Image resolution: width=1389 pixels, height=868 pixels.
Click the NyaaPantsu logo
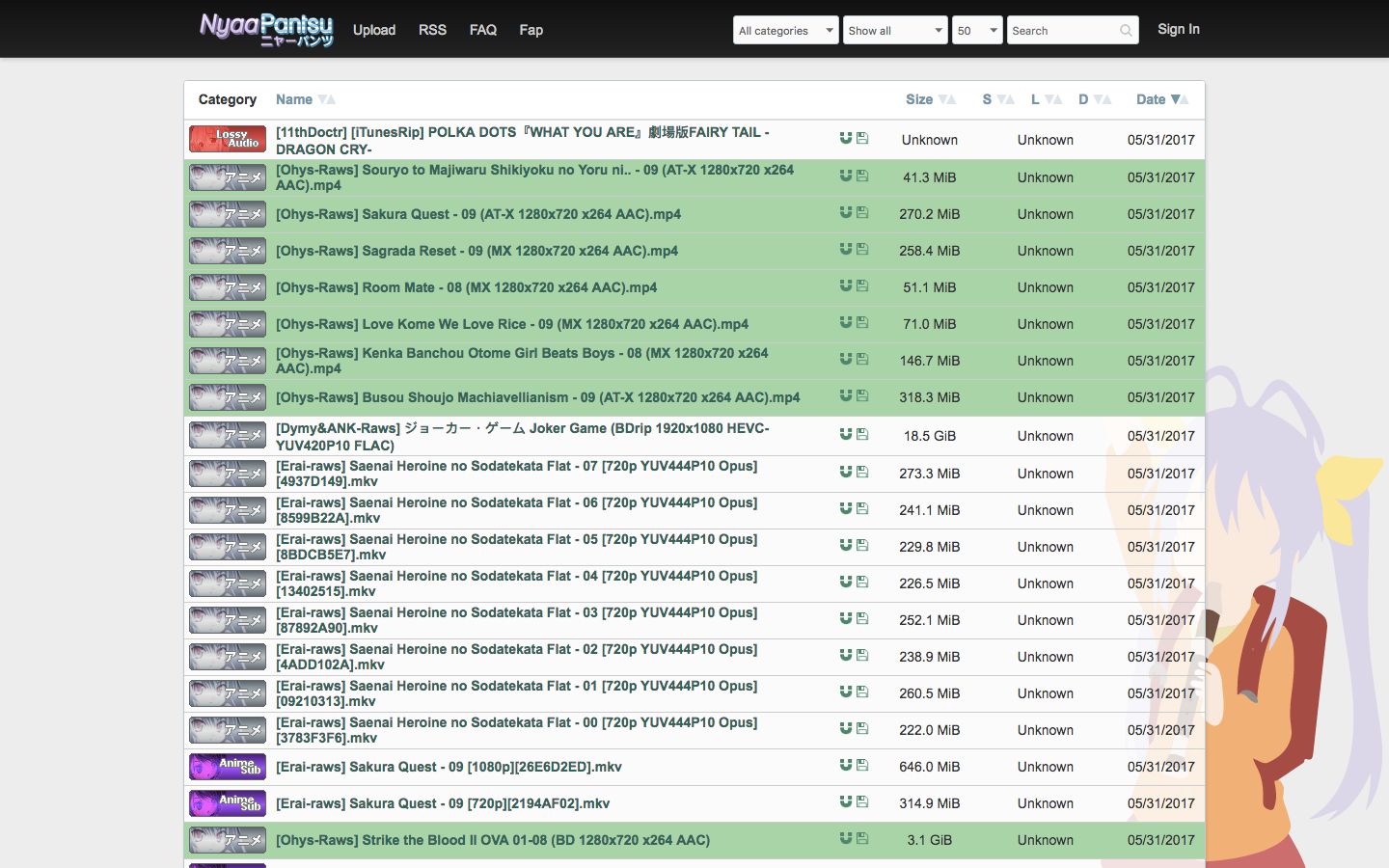(266, 29)
